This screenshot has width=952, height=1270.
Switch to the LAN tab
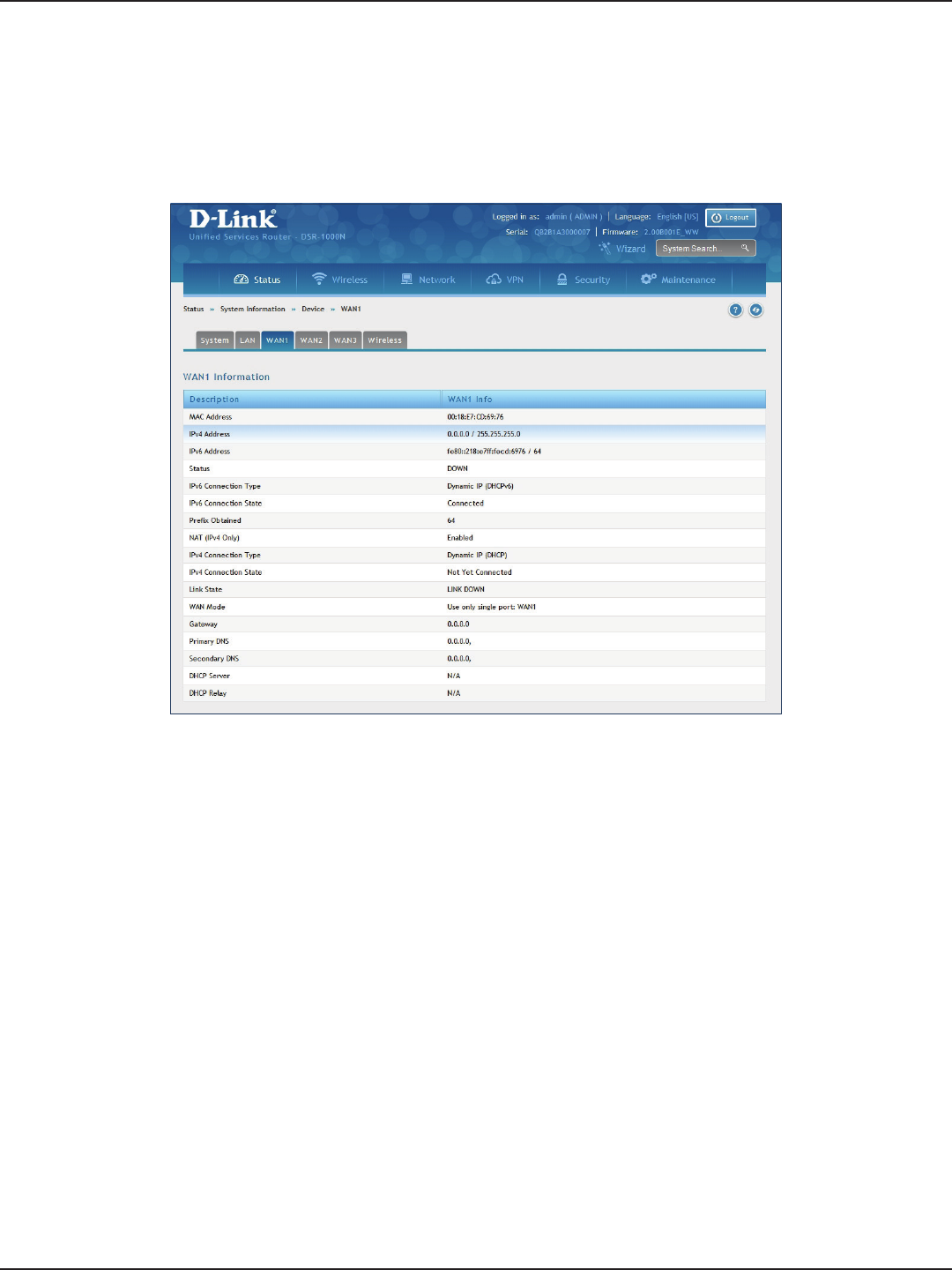coord(248,340)
